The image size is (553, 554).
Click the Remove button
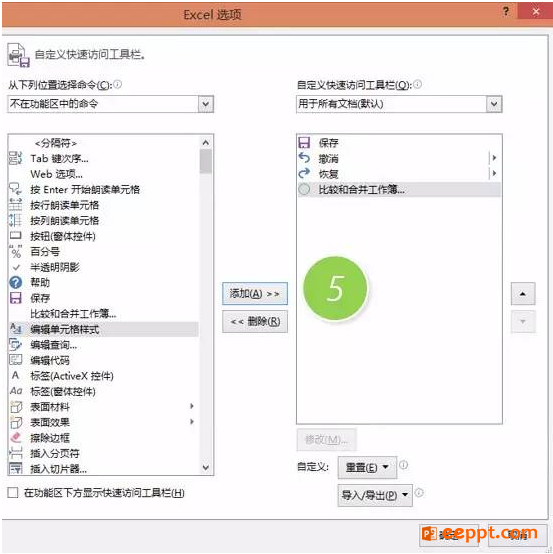click(x=255, y=322)
